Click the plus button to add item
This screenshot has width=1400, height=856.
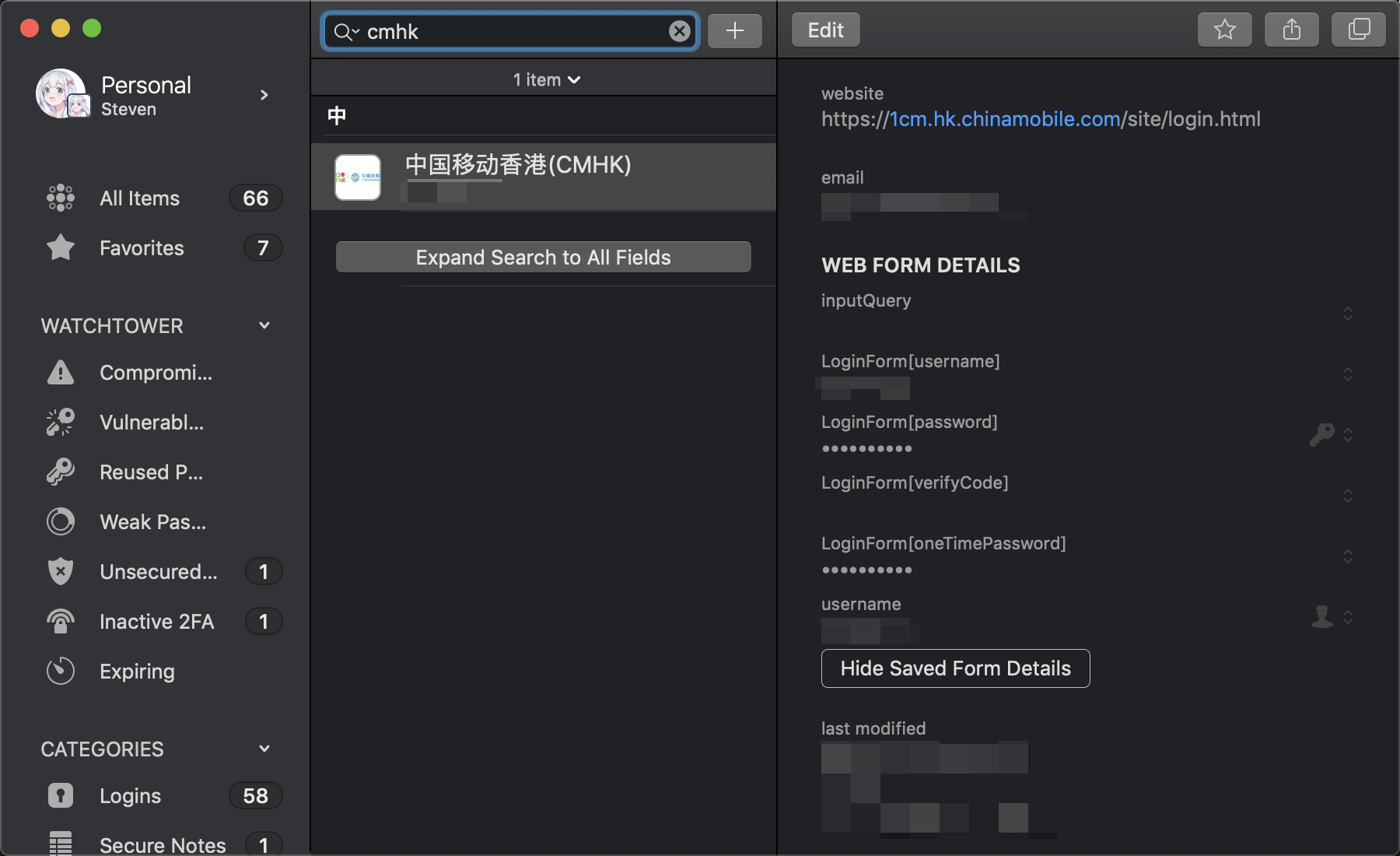[734, 31]
